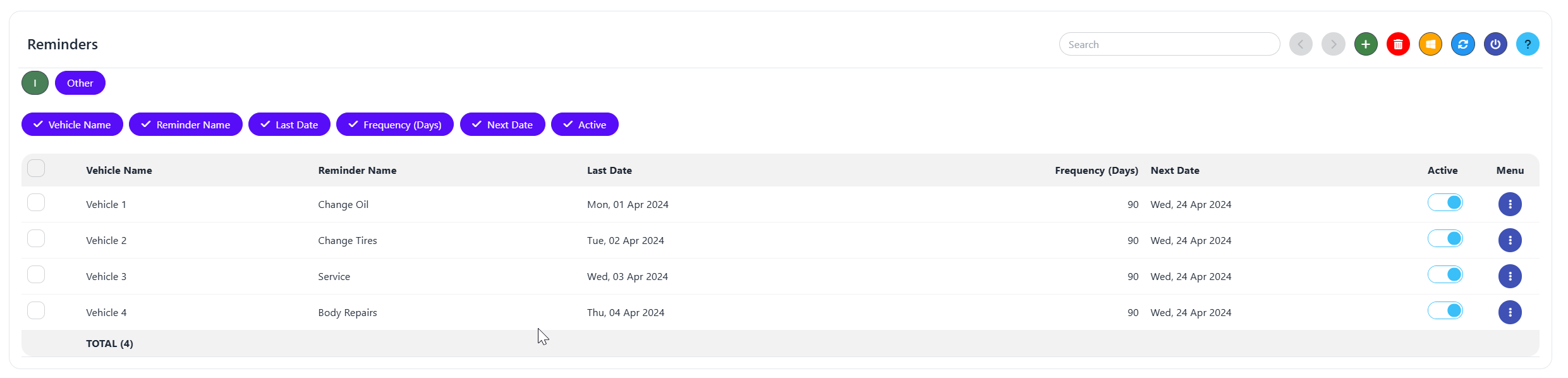Toggle the Last Date column chip

(289, 125)
